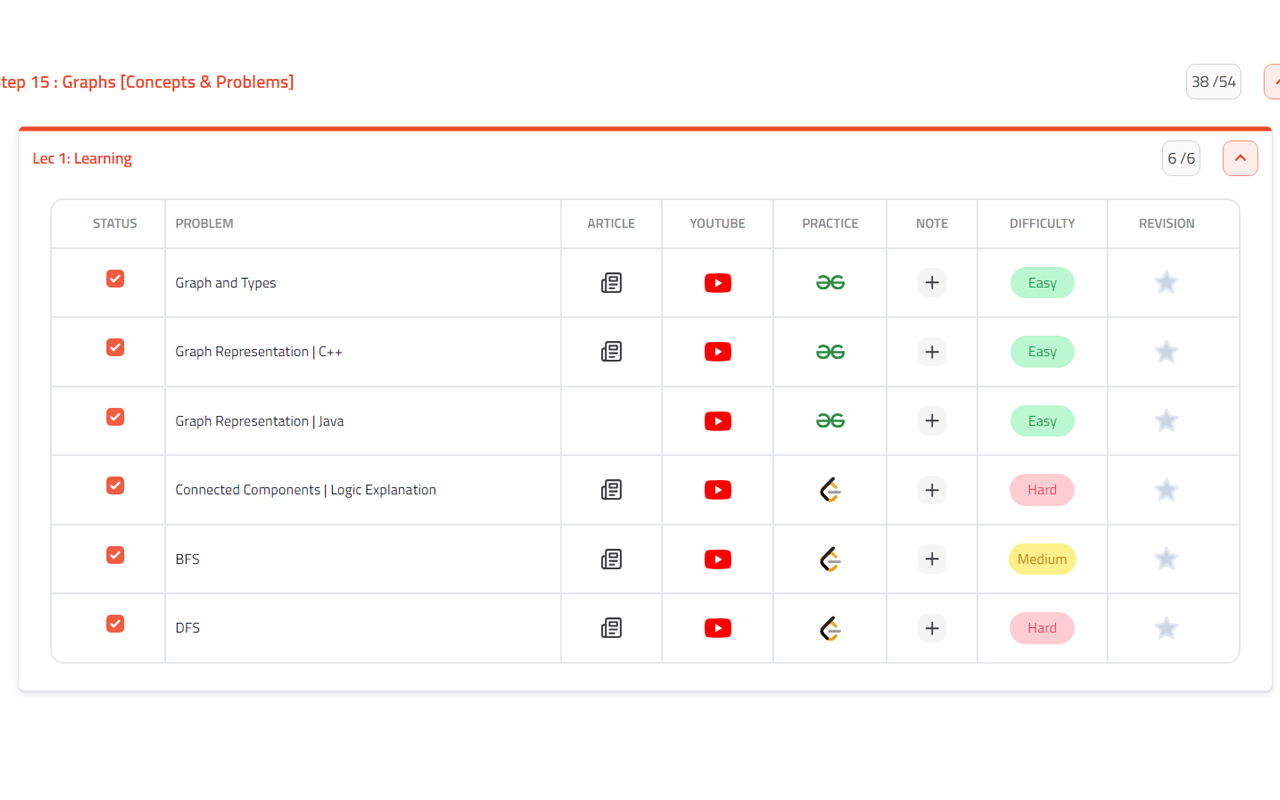This screenshot has height=800, width=1280.
Task: Uncheck the DFS status checkbox
Action: pyautogui.click(x=115, y=623)
